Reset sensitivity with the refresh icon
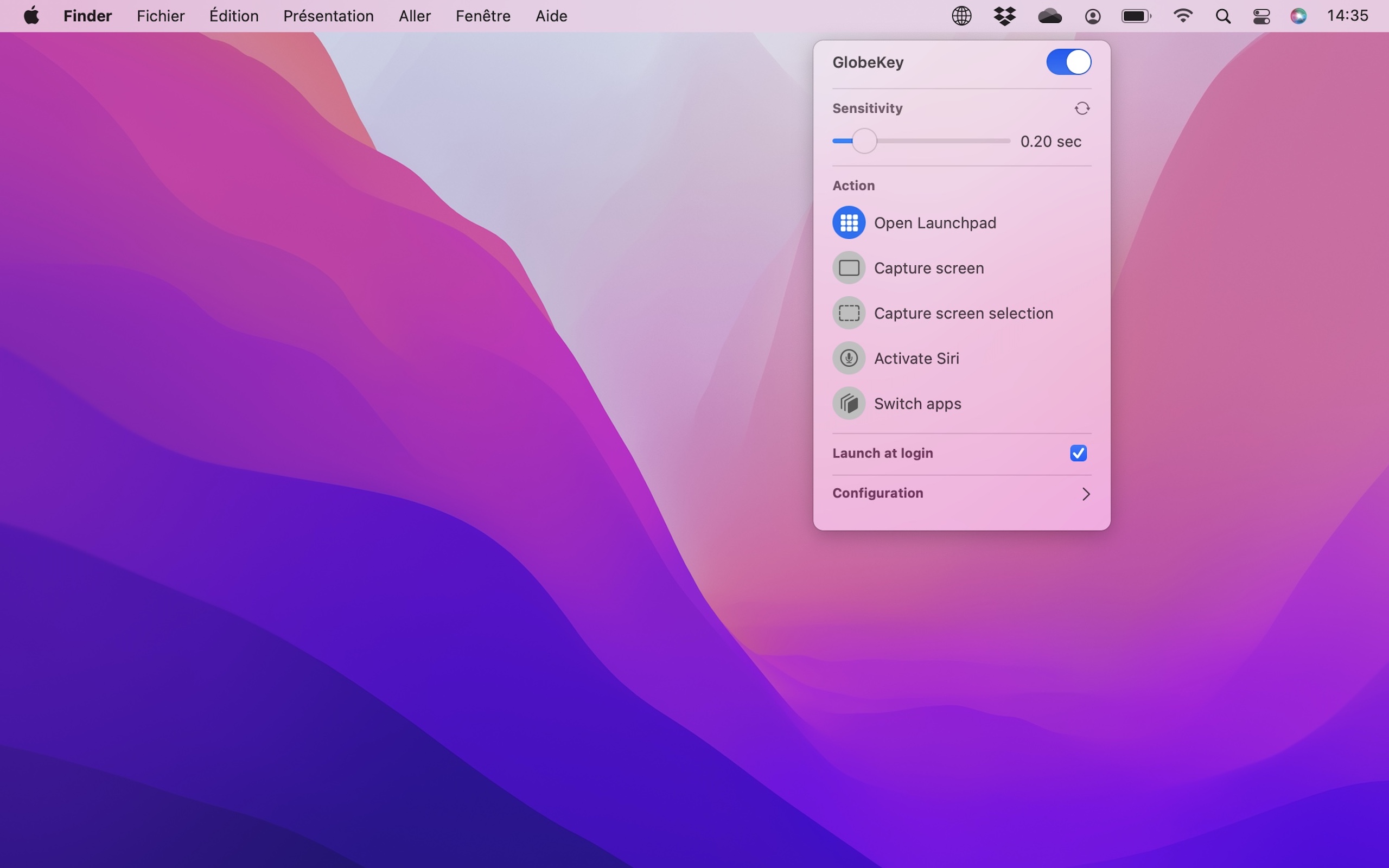The width and height of the screenshot is (1389, 868). (1082, 108)
